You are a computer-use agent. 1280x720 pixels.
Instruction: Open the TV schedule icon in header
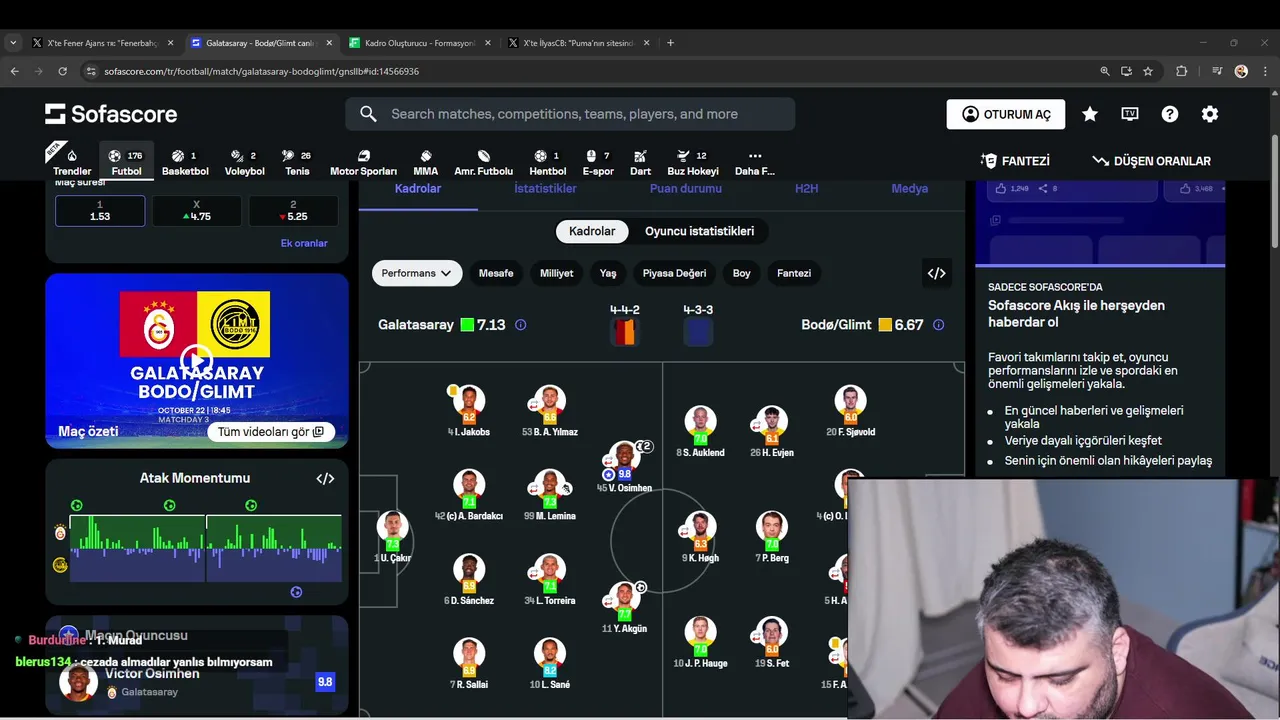click(1130, 114)
